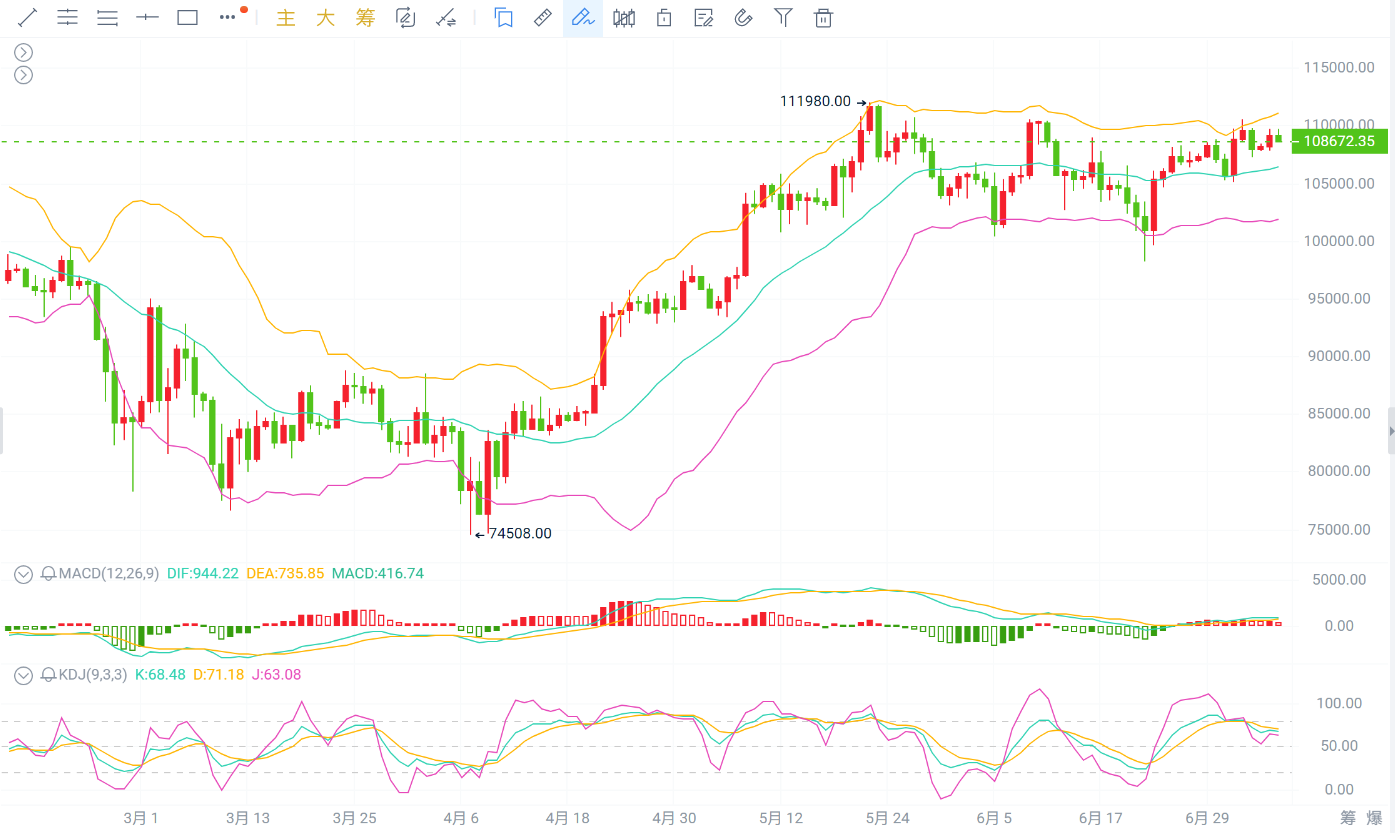Click the D:71.18 value

click(x=218, y=675)
